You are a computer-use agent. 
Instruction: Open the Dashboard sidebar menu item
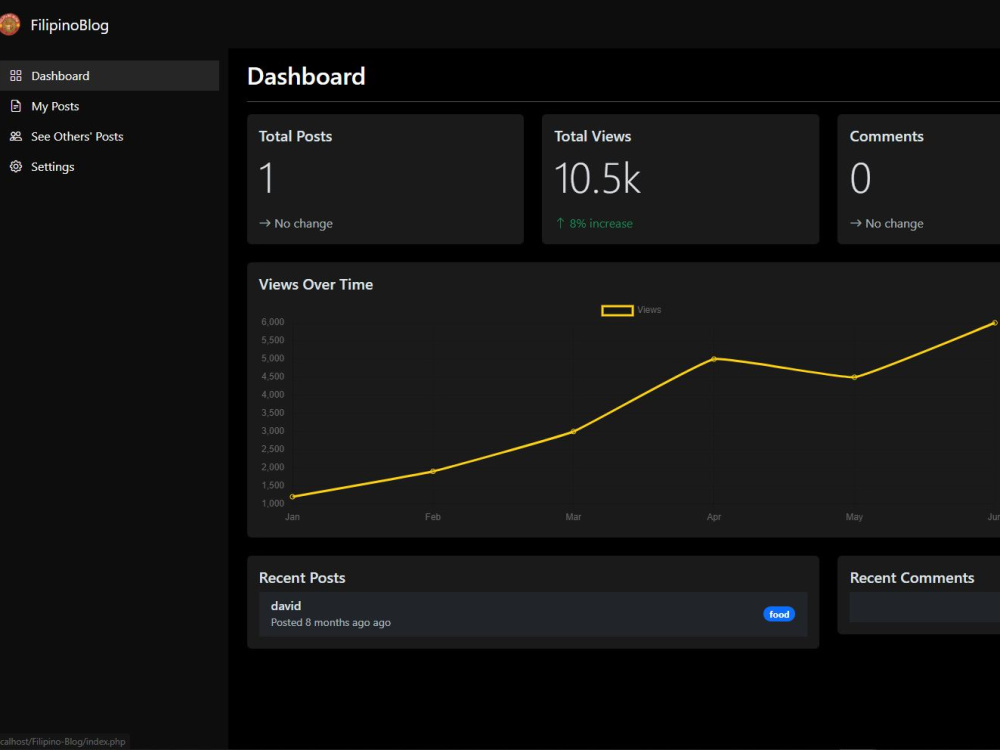tap(109, 76)
